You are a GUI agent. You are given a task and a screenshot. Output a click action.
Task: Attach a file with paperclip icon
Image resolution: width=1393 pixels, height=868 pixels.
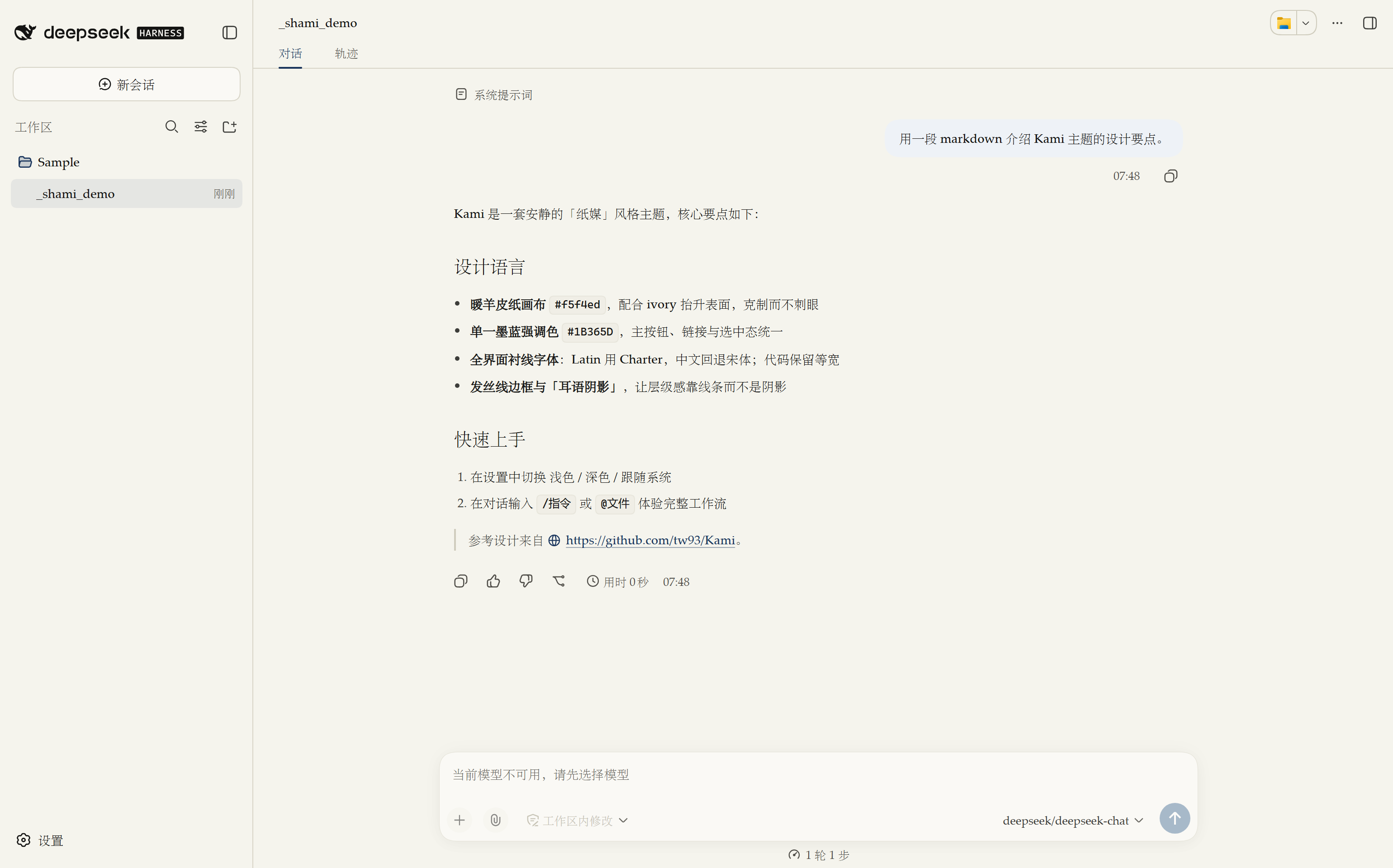pos(496,821)
